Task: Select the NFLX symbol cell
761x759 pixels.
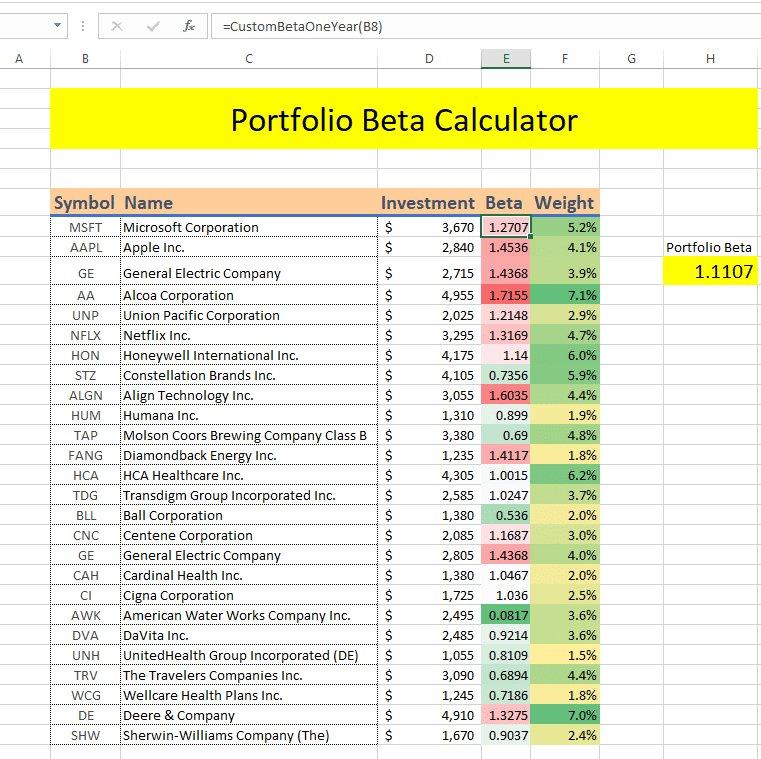Action: coord(85,335)
